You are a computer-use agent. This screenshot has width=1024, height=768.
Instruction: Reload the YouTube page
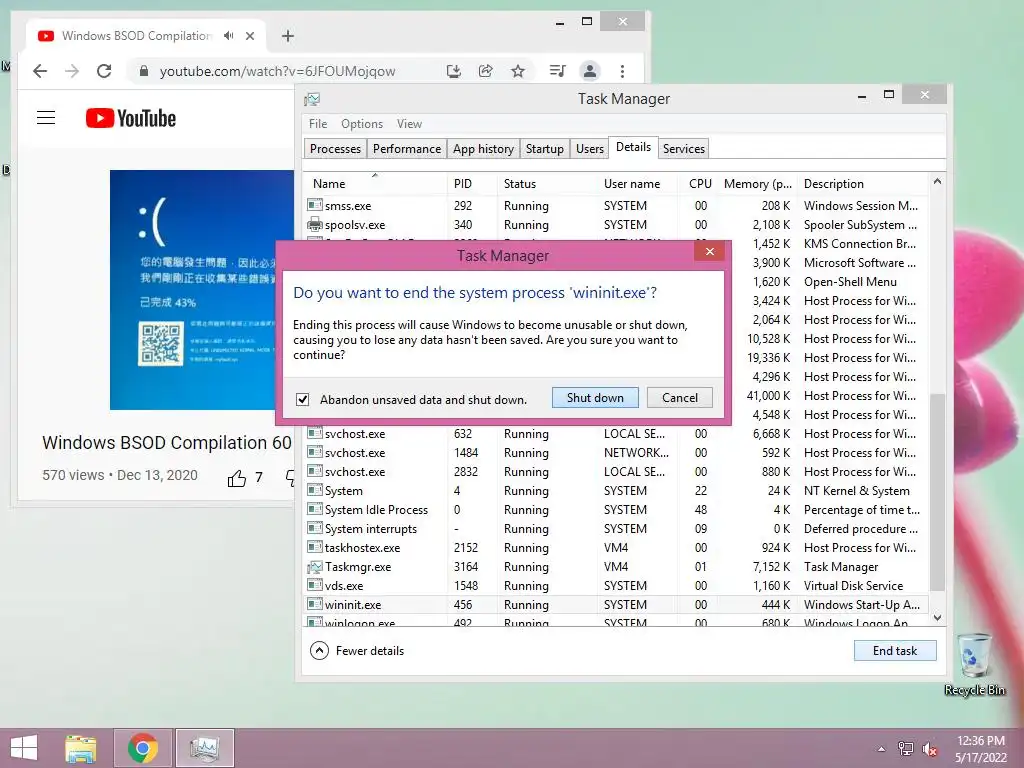(104, 71)
